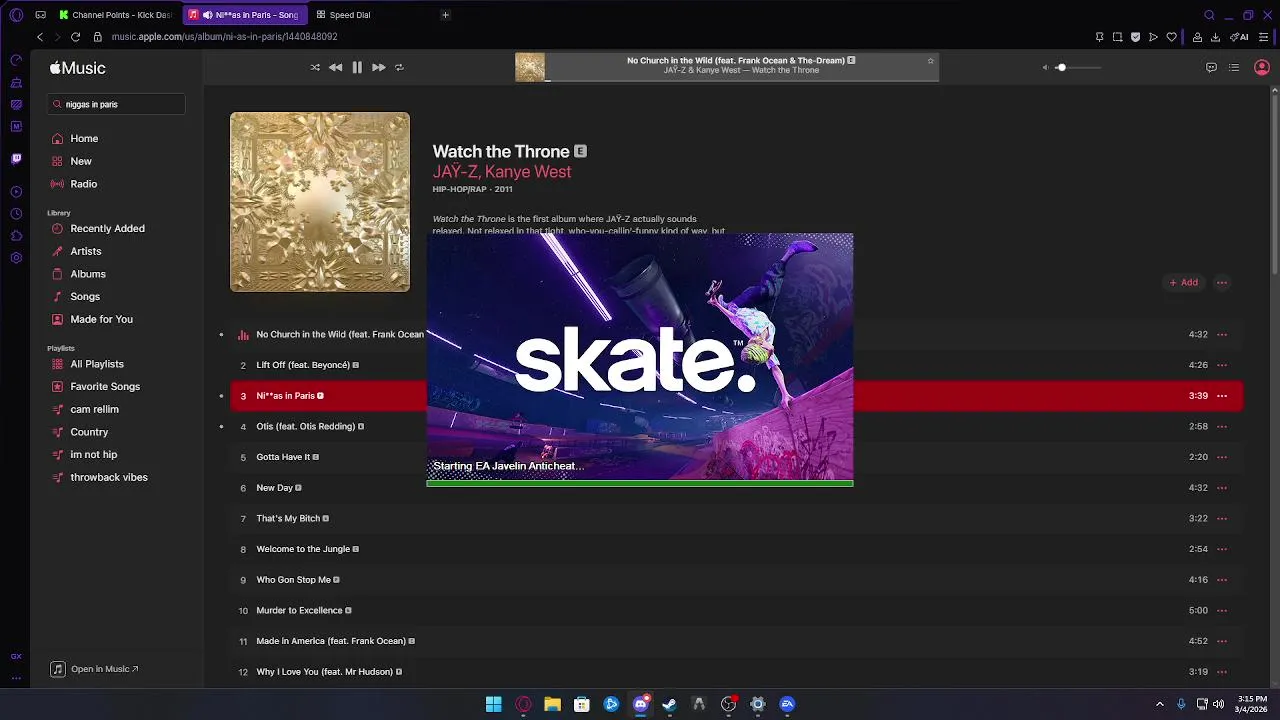The width and height of the screenshot is (1280, 720).
Task: Open the im not hip playlist
Action: (x=93, y=455)
